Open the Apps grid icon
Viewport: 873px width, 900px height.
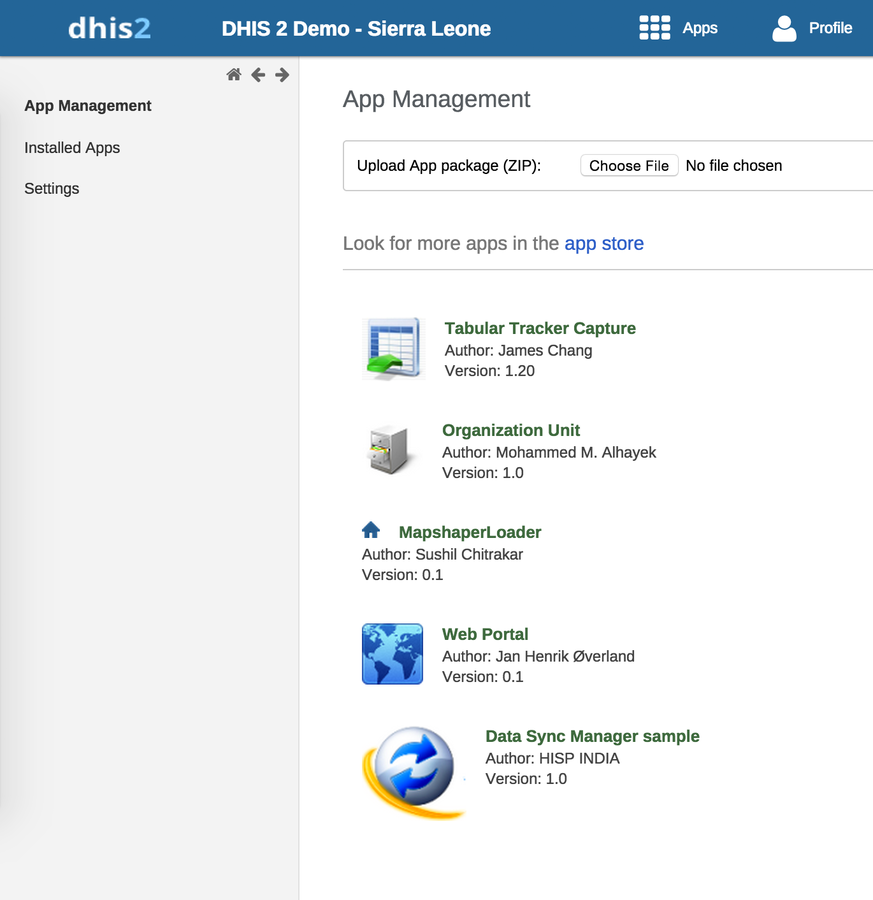click(654, 28)
